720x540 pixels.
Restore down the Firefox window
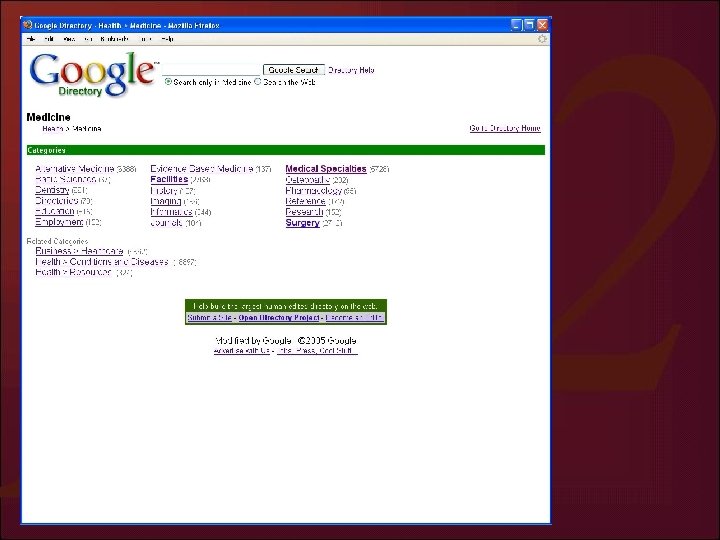pos(529,25)
